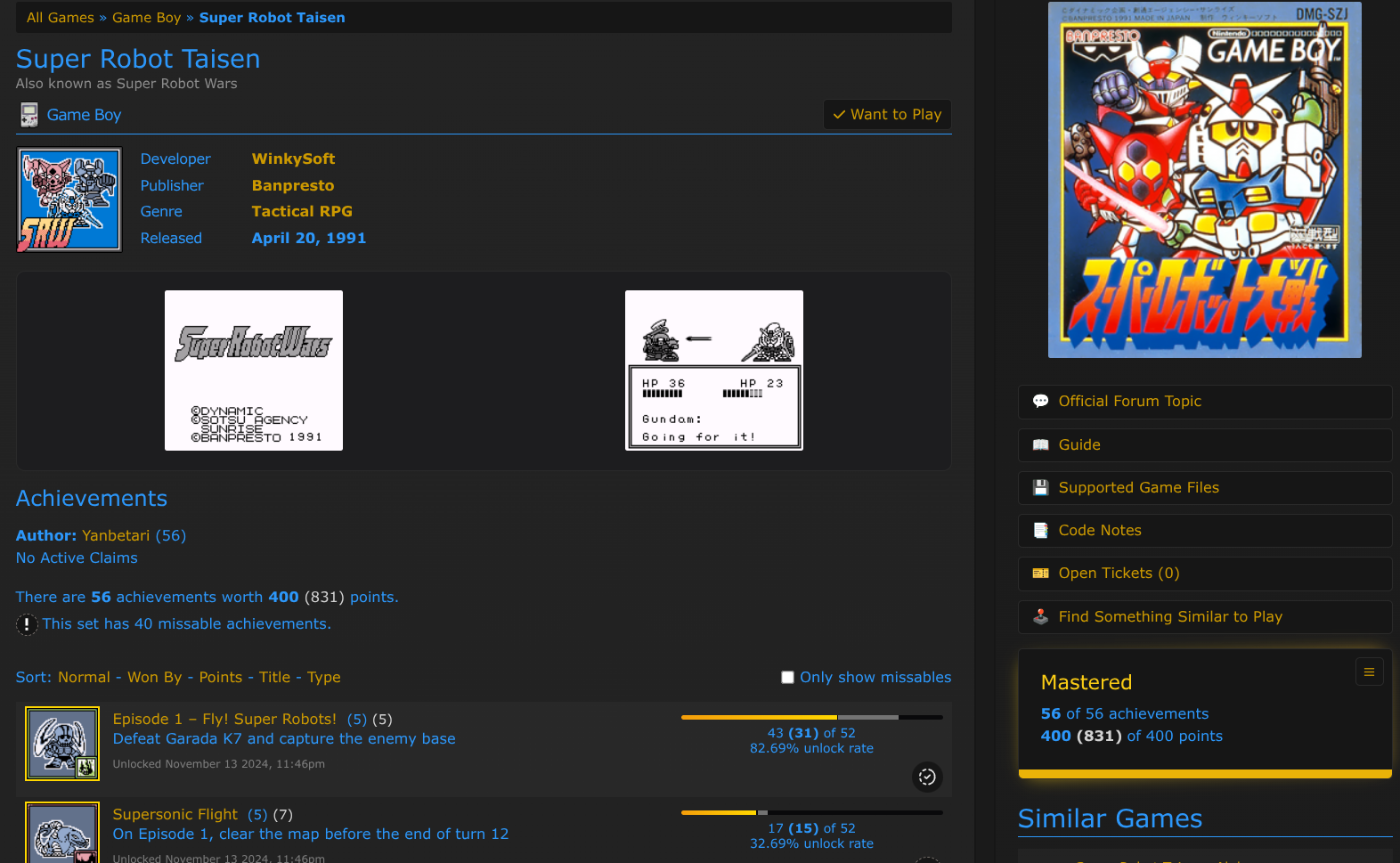Click the Super Robot Taisen page title
The width and height of the screenshot is (1400, 863).
(138, 59)
